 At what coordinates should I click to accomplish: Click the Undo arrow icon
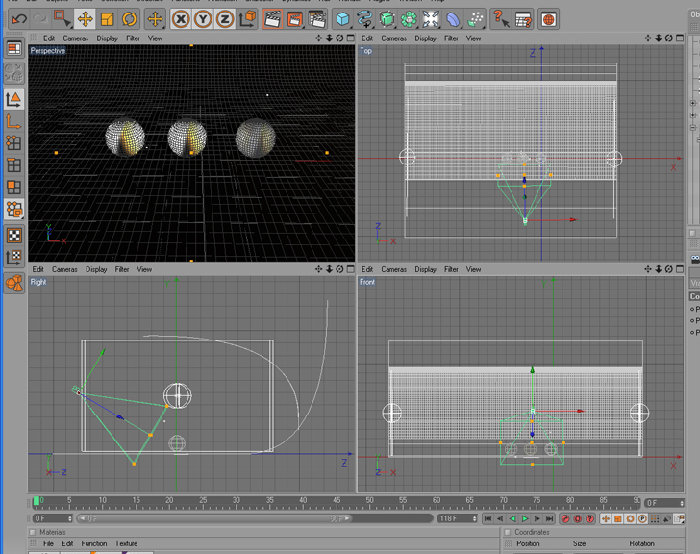tap(19, 19)
